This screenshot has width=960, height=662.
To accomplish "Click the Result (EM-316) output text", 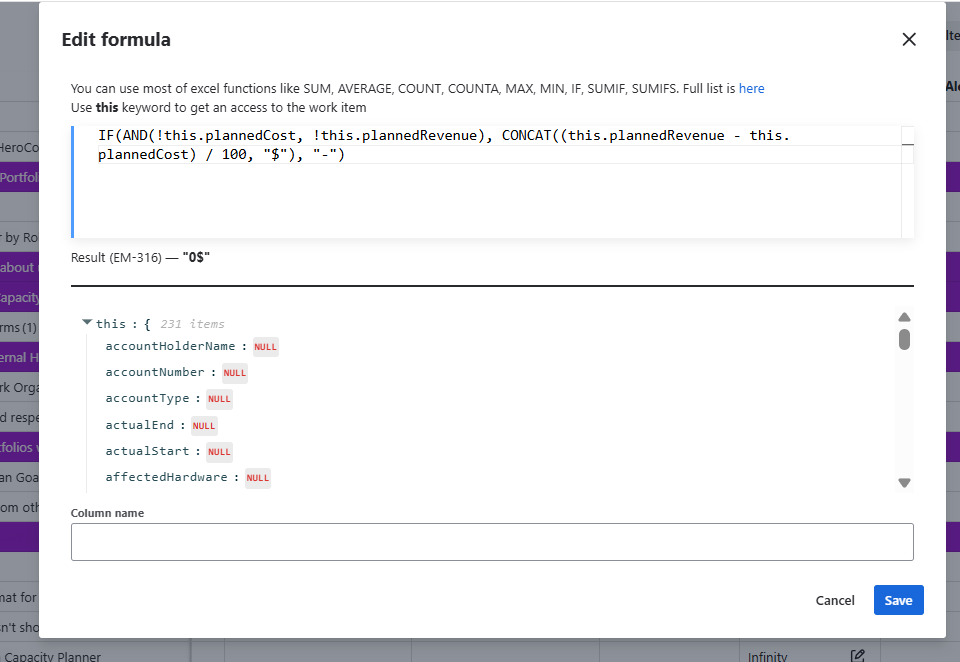I will click(140, 258).
